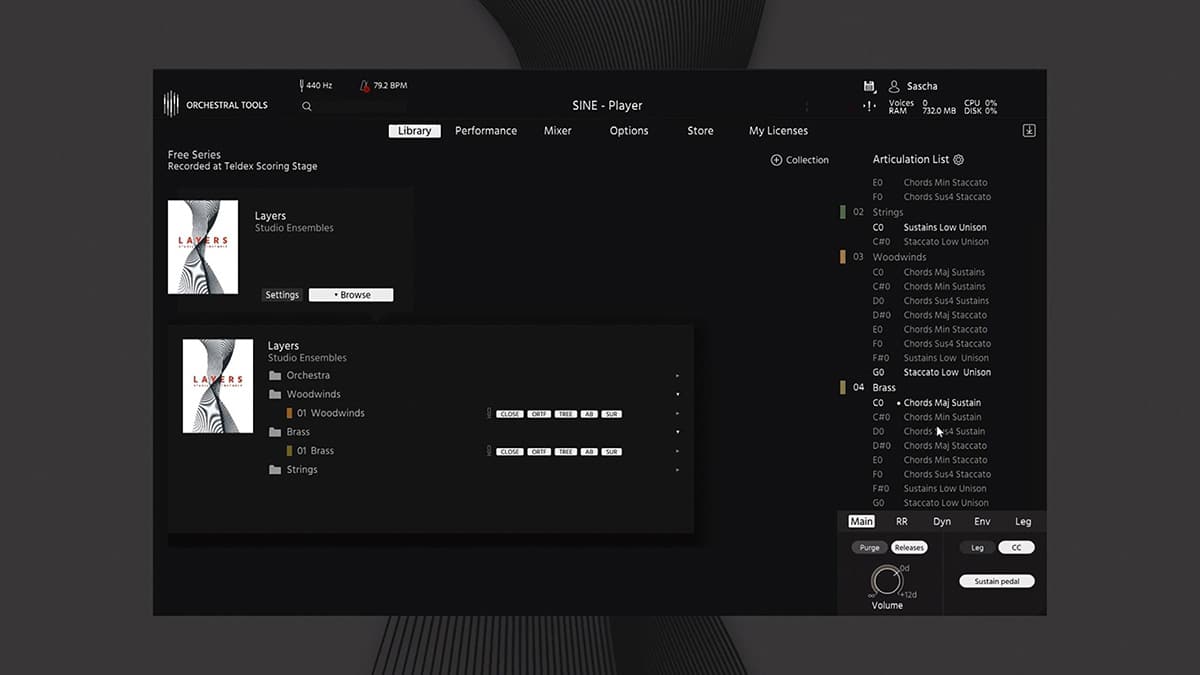
Task: Click the Woodwinds folder icon
Action: pos(275,395)
